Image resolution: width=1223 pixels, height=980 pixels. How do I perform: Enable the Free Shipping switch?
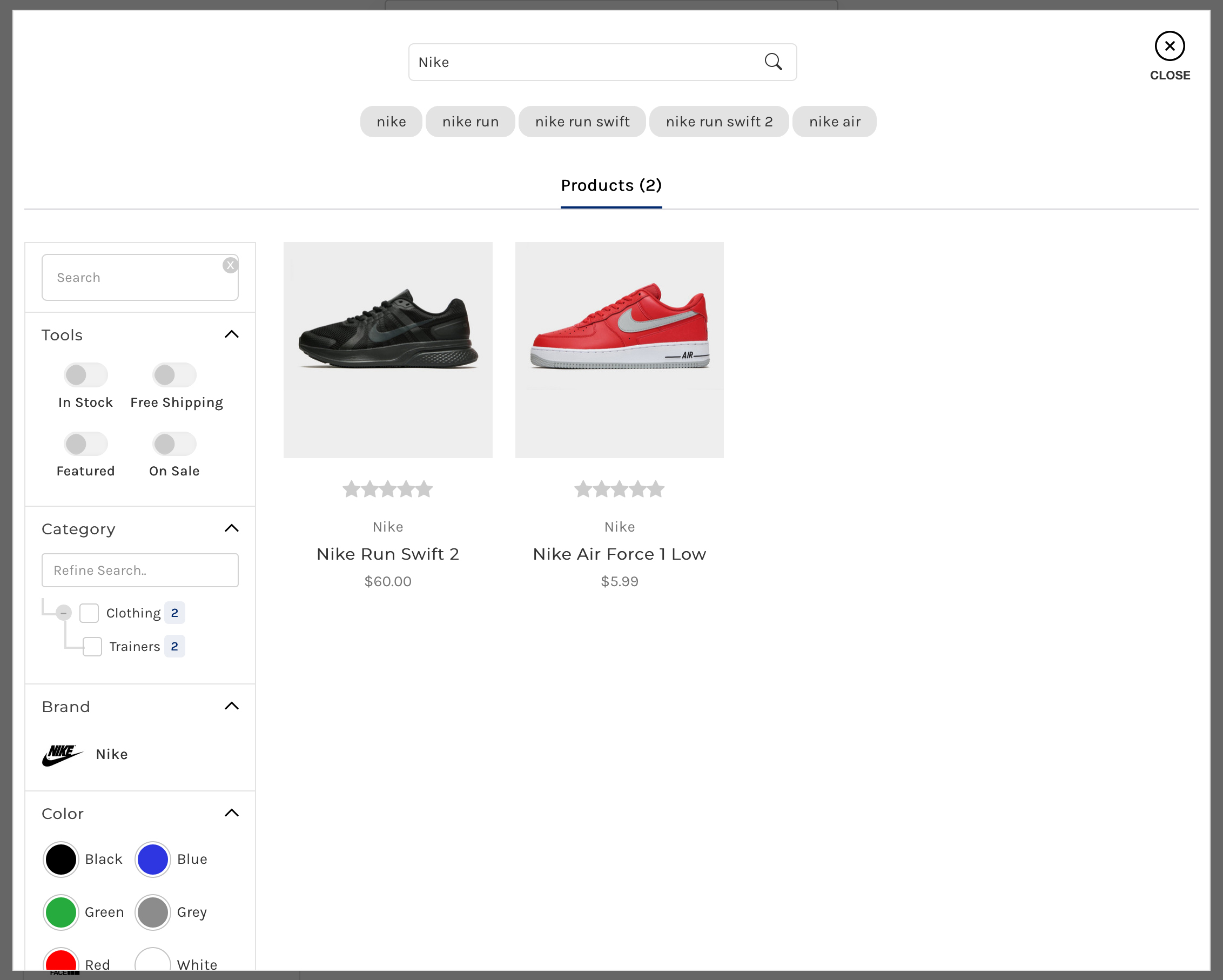174,375
